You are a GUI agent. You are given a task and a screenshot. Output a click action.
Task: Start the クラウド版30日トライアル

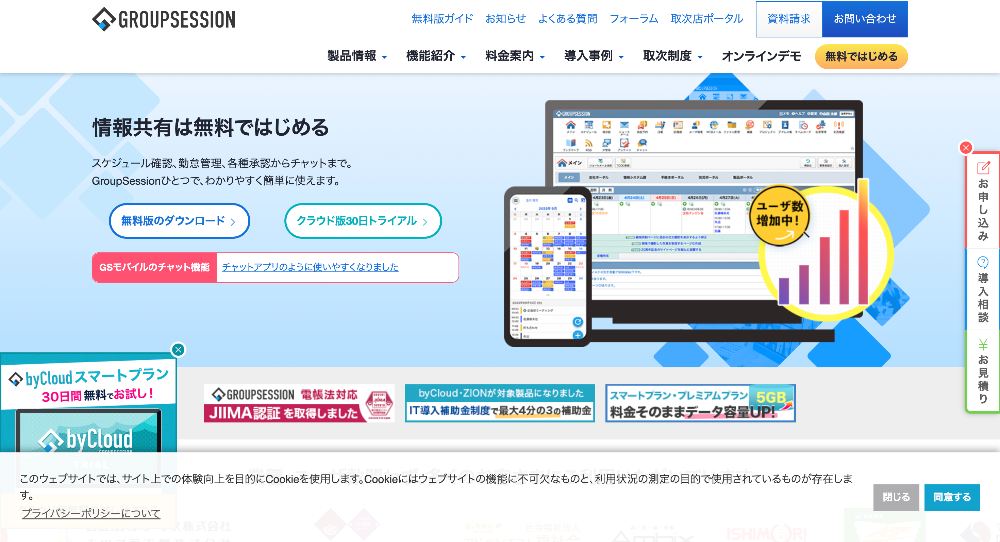point(362,221)
